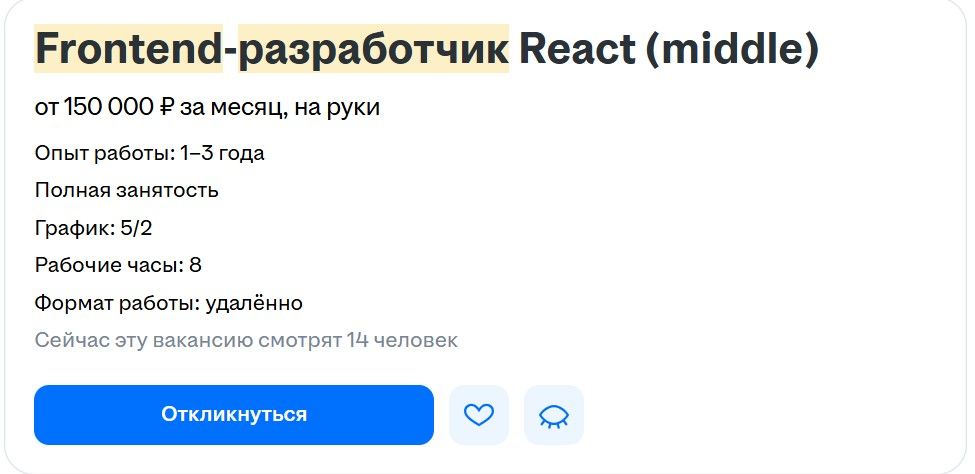Screen dimensions: 975x474
Task: Click the 1–3 года experience value
Action: click(x=222, y=153)
